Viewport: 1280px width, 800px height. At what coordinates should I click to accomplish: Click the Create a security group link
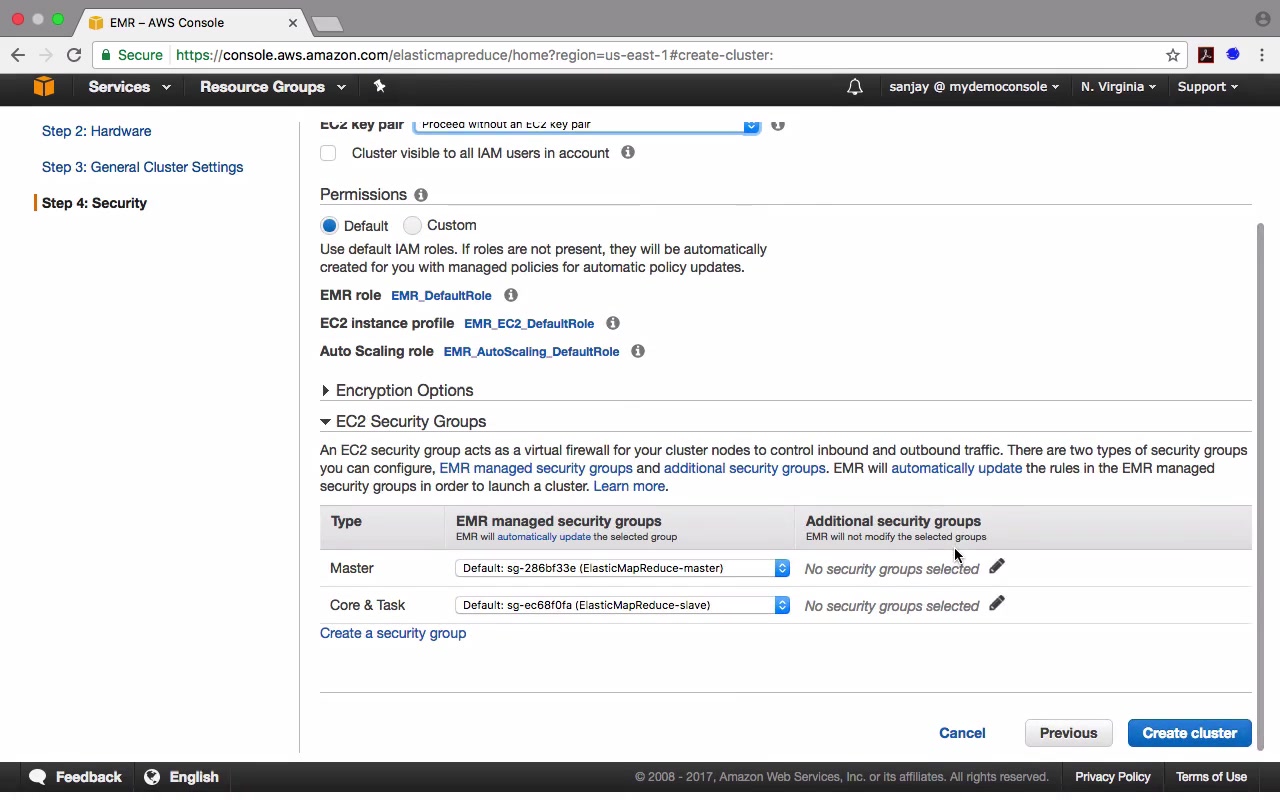pos(393,633)
